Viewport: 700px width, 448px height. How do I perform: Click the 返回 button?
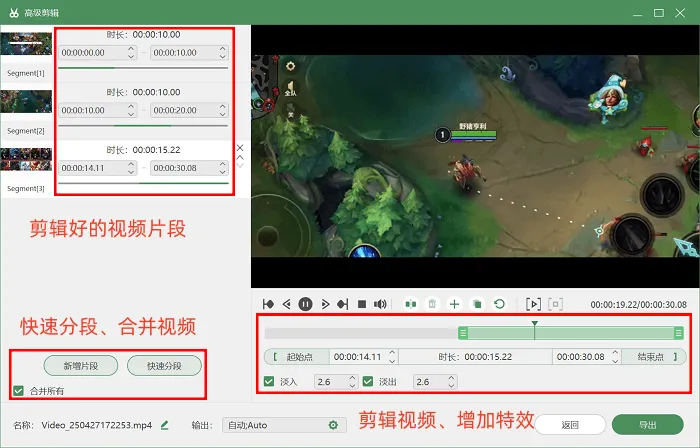(x=570, y=425)
